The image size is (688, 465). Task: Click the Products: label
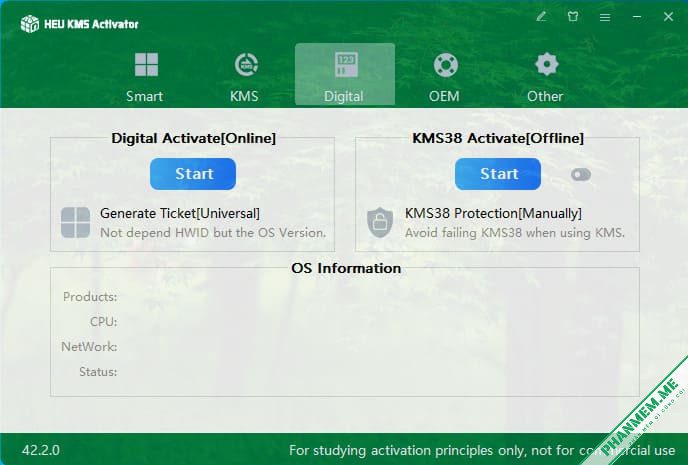[x=90, y=297]
